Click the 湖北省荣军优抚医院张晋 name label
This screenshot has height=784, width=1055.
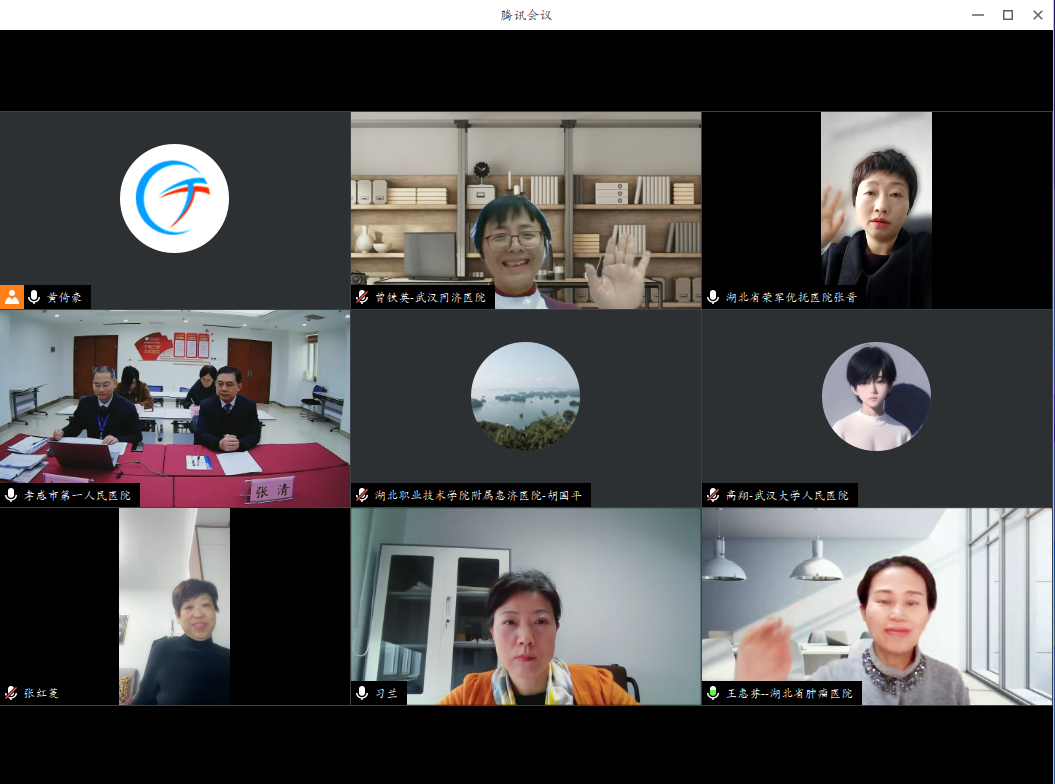tap(791, 297)
